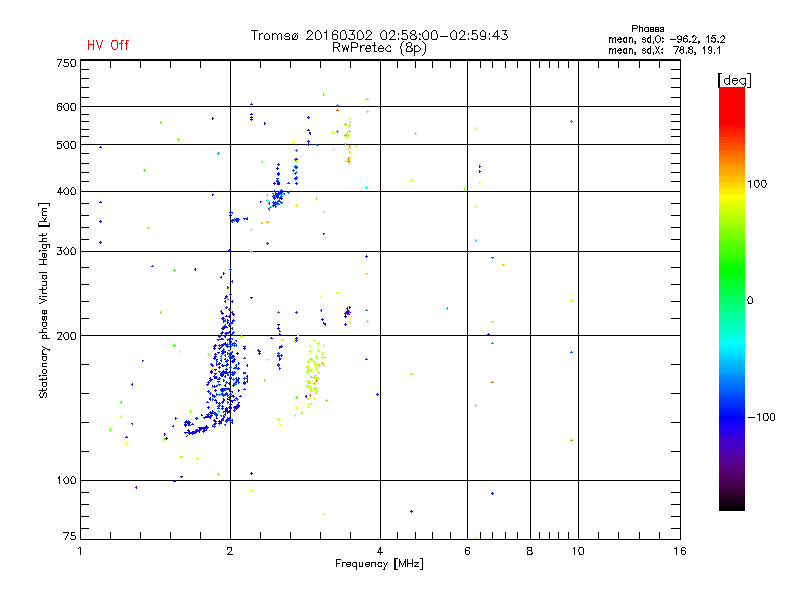The height and width of the screenshot is (600, 800).
Task: Click the x-axis tick label "1"
Action: point(80,551)
